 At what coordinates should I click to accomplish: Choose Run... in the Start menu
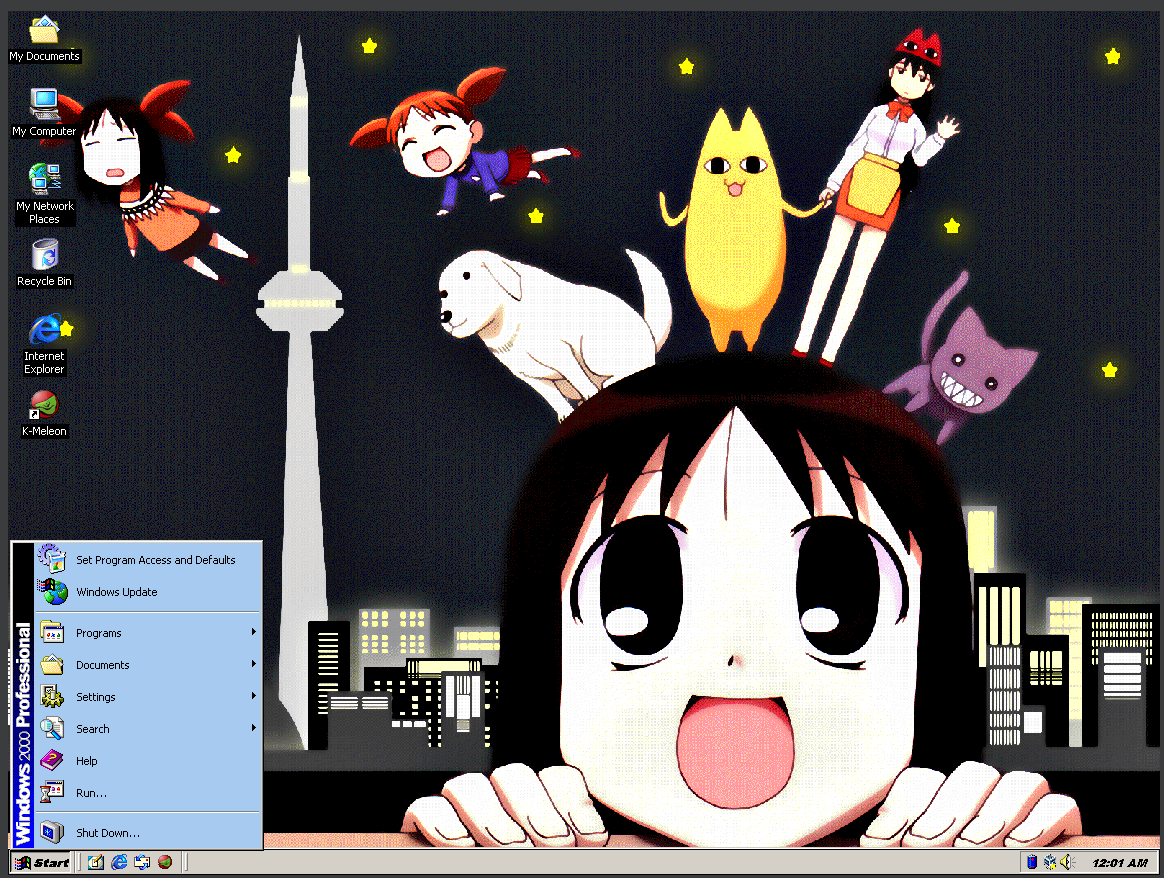148,793
